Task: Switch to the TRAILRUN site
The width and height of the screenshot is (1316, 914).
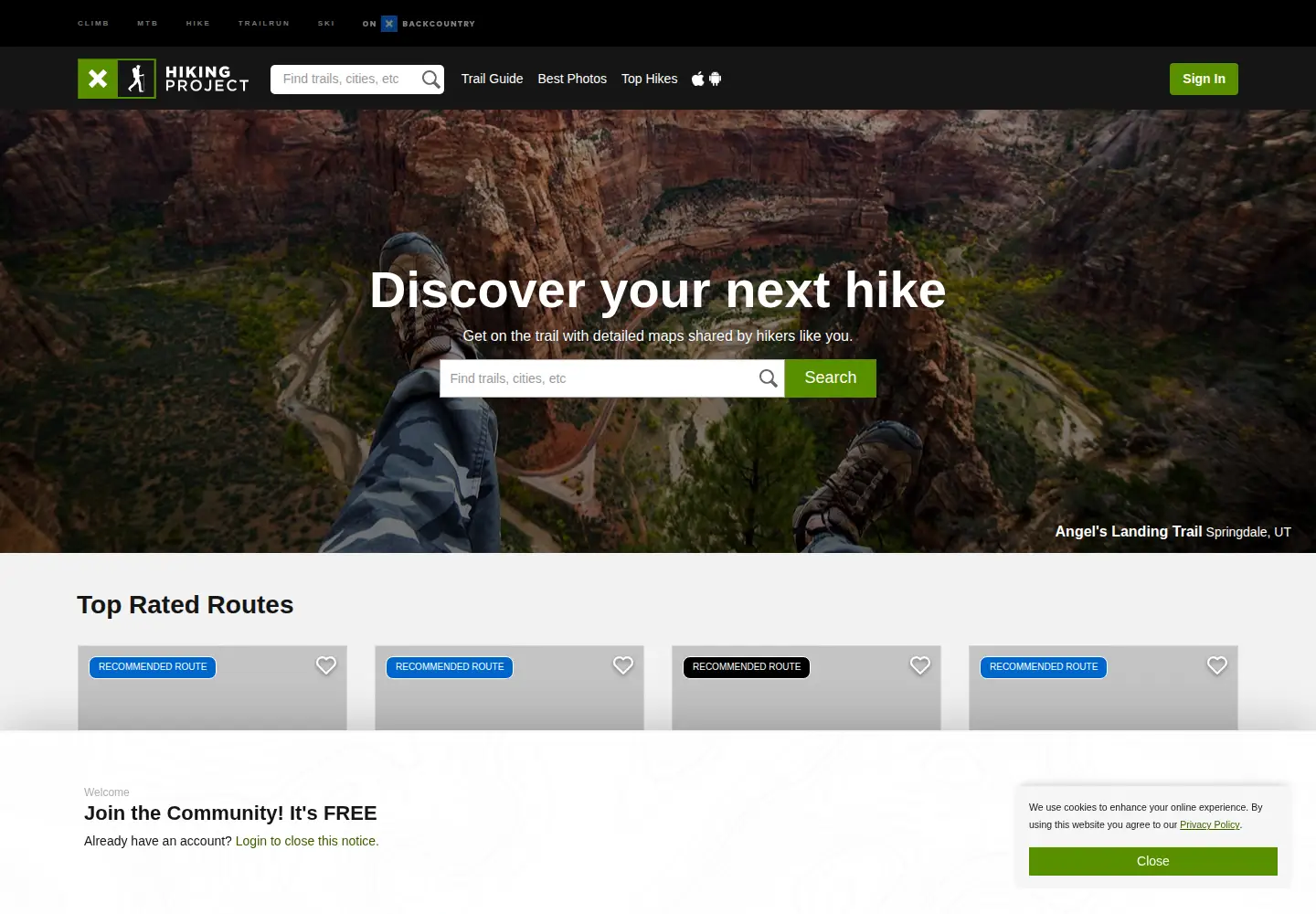Action: pyautogui.click(x=264, y=24)
